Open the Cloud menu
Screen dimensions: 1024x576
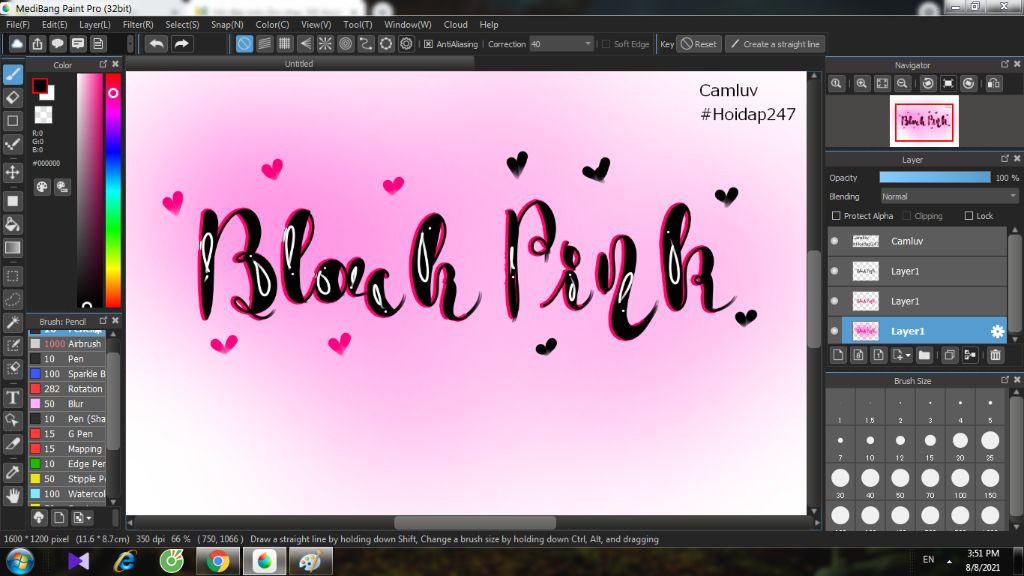click(x=455, y=24)
